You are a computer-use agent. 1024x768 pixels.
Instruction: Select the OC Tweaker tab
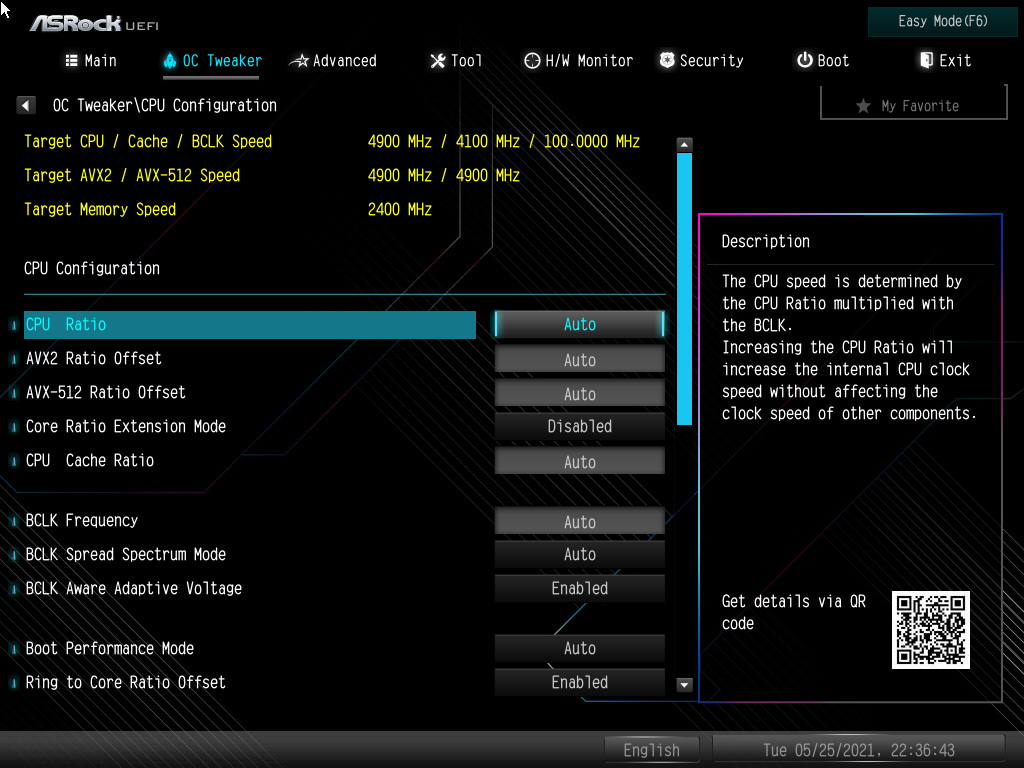pyautogui.click(x=210, y=60)
